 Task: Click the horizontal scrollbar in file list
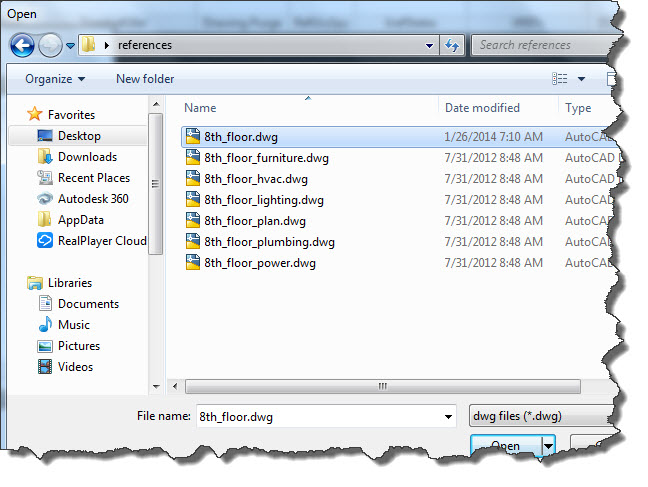pyautogui.click(x=380, y=386)
